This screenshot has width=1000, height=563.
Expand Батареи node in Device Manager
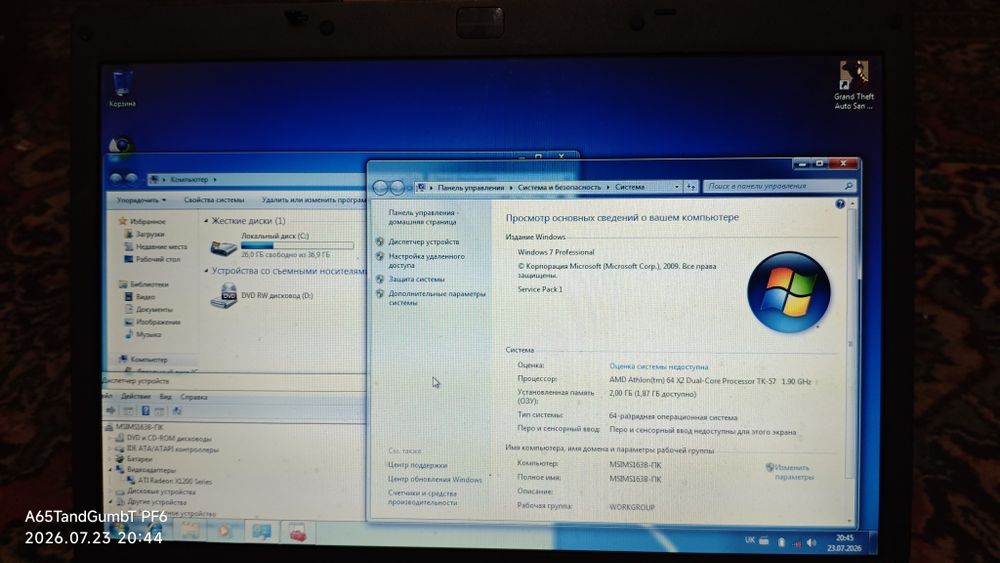click(x=110, y=459)
